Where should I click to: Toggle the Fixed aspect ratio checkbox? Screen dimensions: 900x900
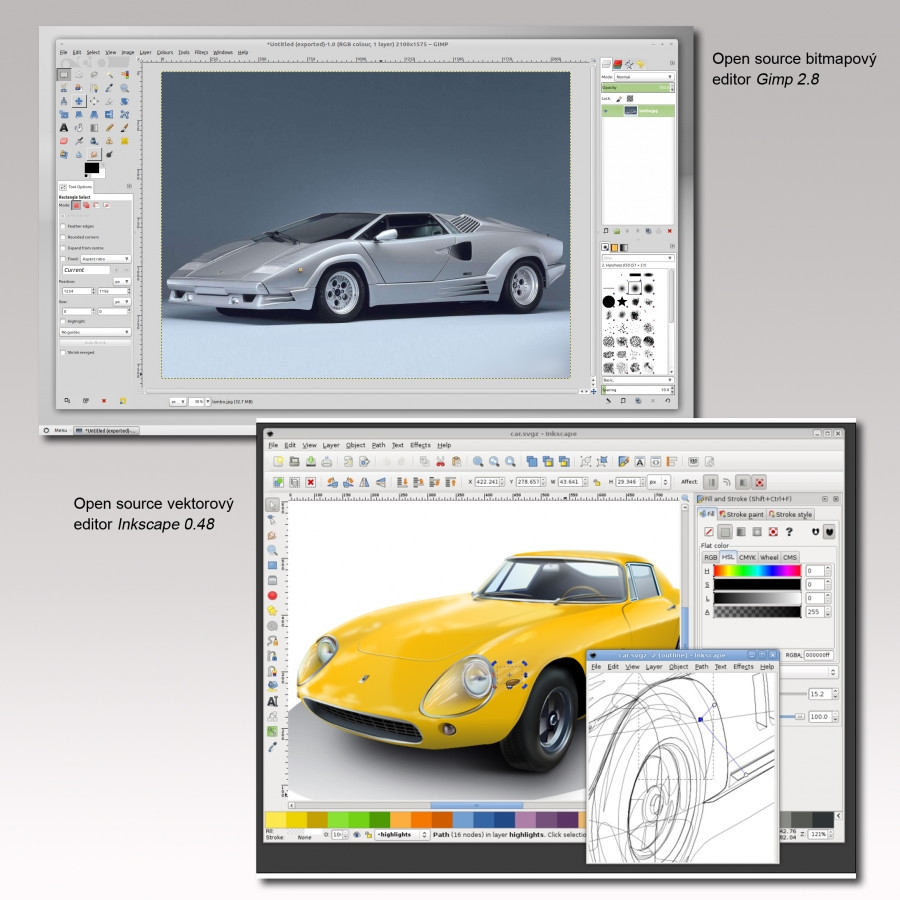63,259
